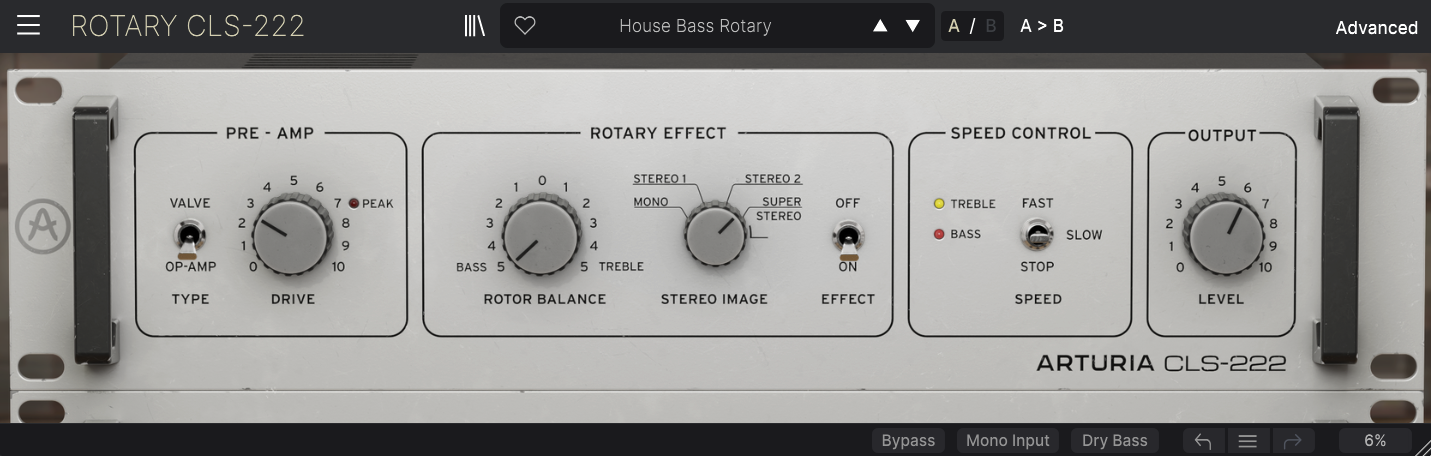Select Stereo 1 image mode label
Screen dimensions: 1431x456
660,179
